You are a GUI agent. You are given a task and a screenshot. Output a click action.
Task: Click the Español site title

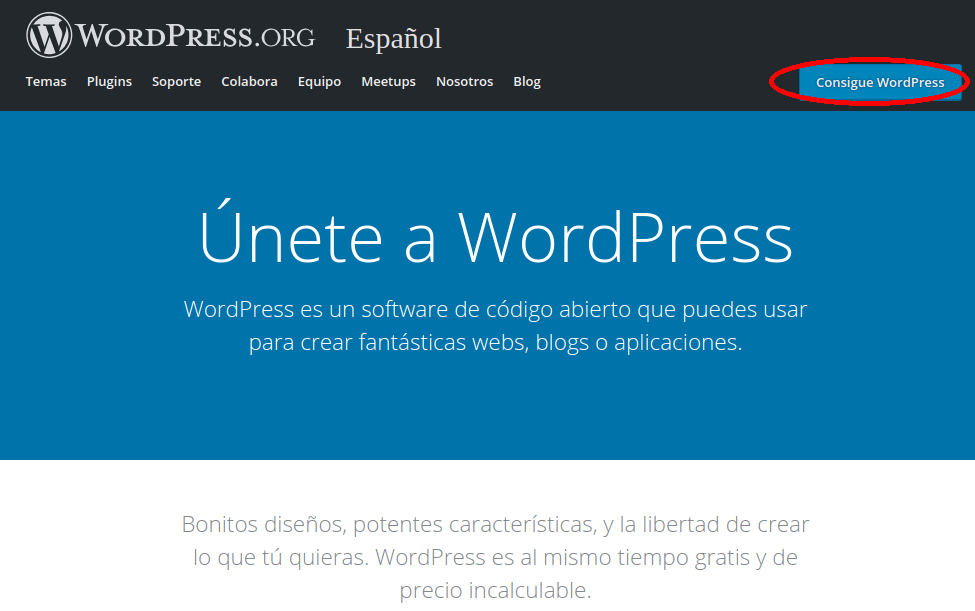pos(394,39)
